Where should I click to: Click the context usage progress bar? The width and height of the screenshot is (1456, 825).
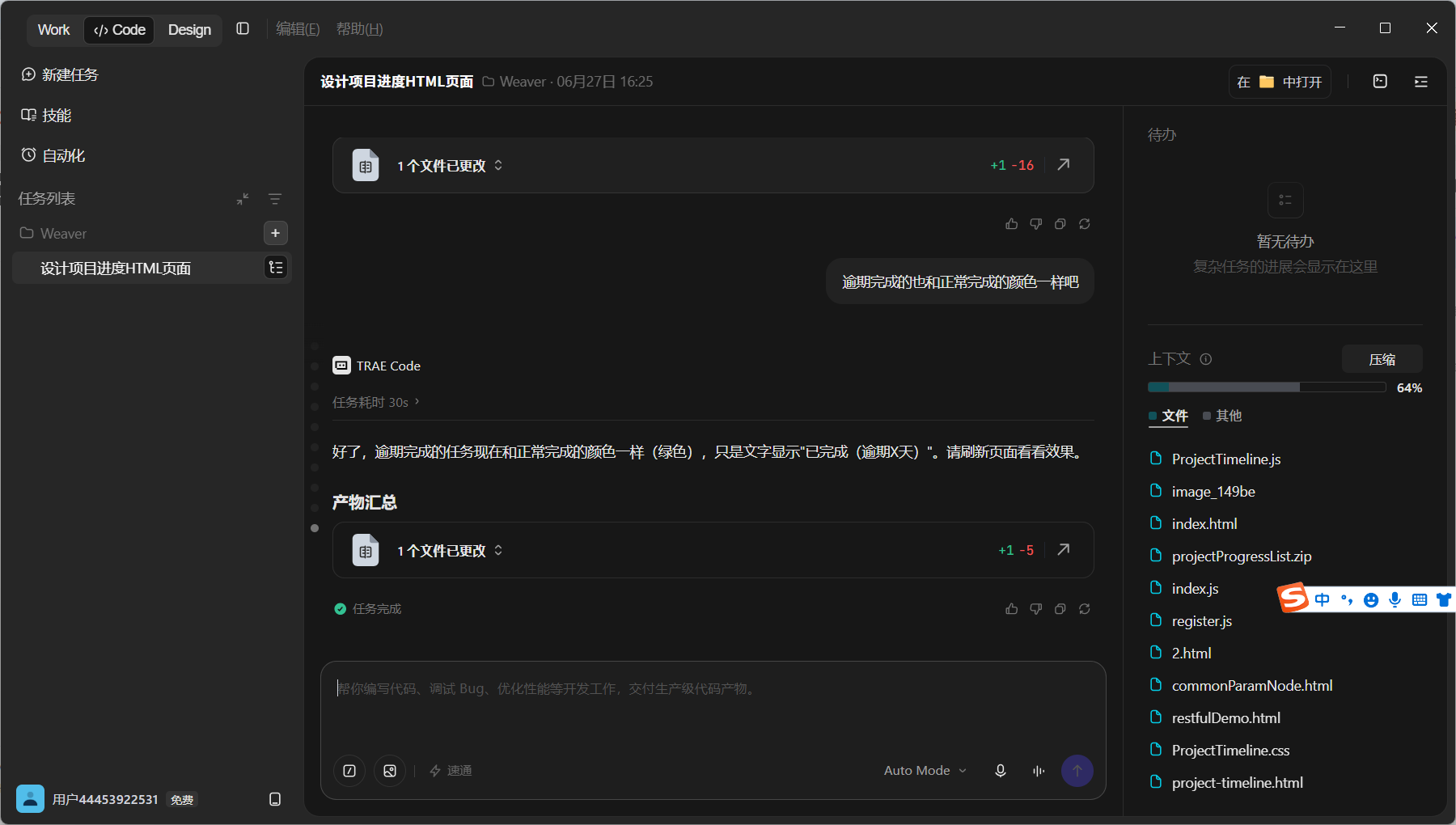(1267, 387)
